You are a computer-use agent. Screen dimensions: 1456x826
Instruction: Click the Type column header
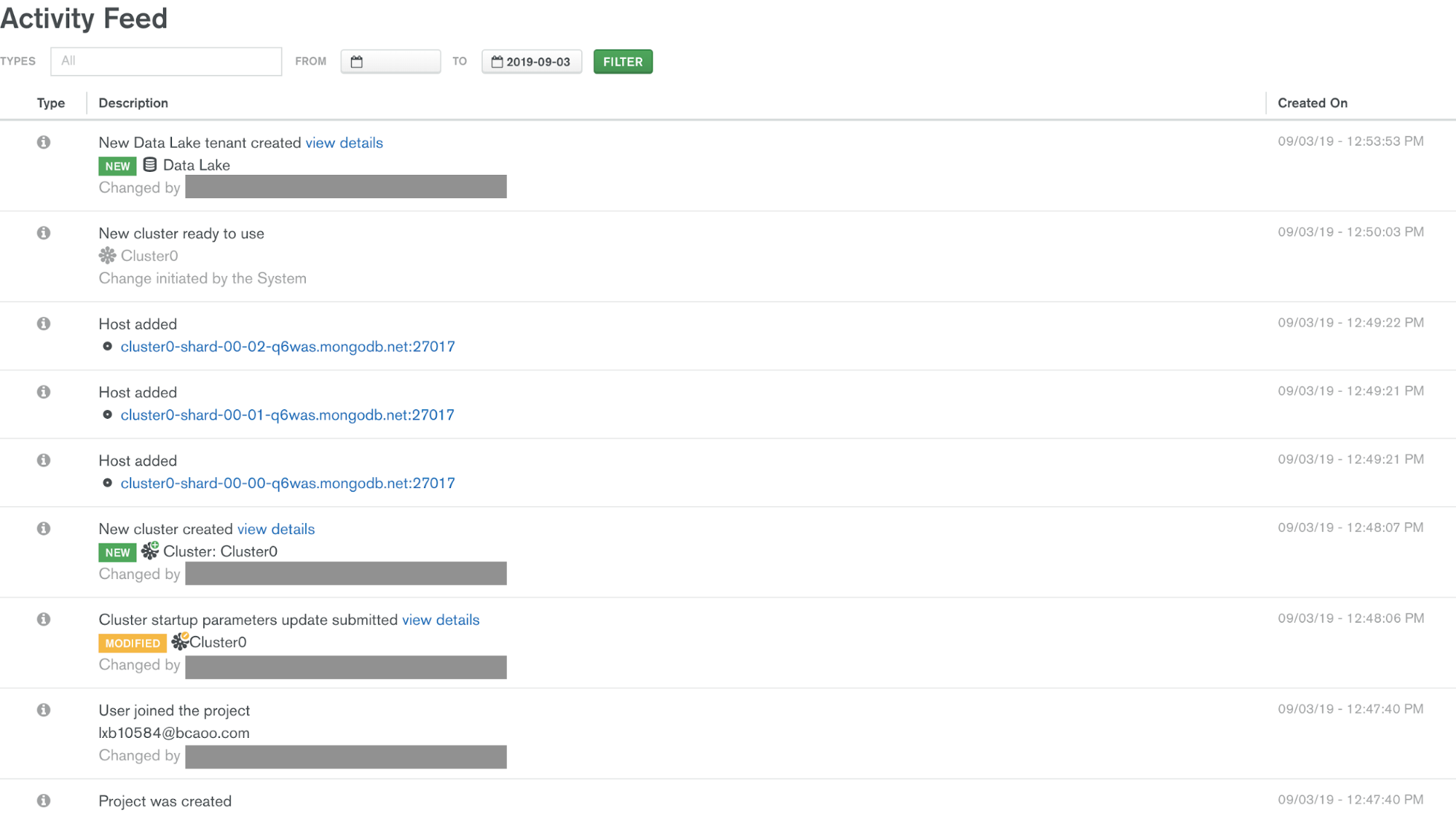[x=51, y=103]
